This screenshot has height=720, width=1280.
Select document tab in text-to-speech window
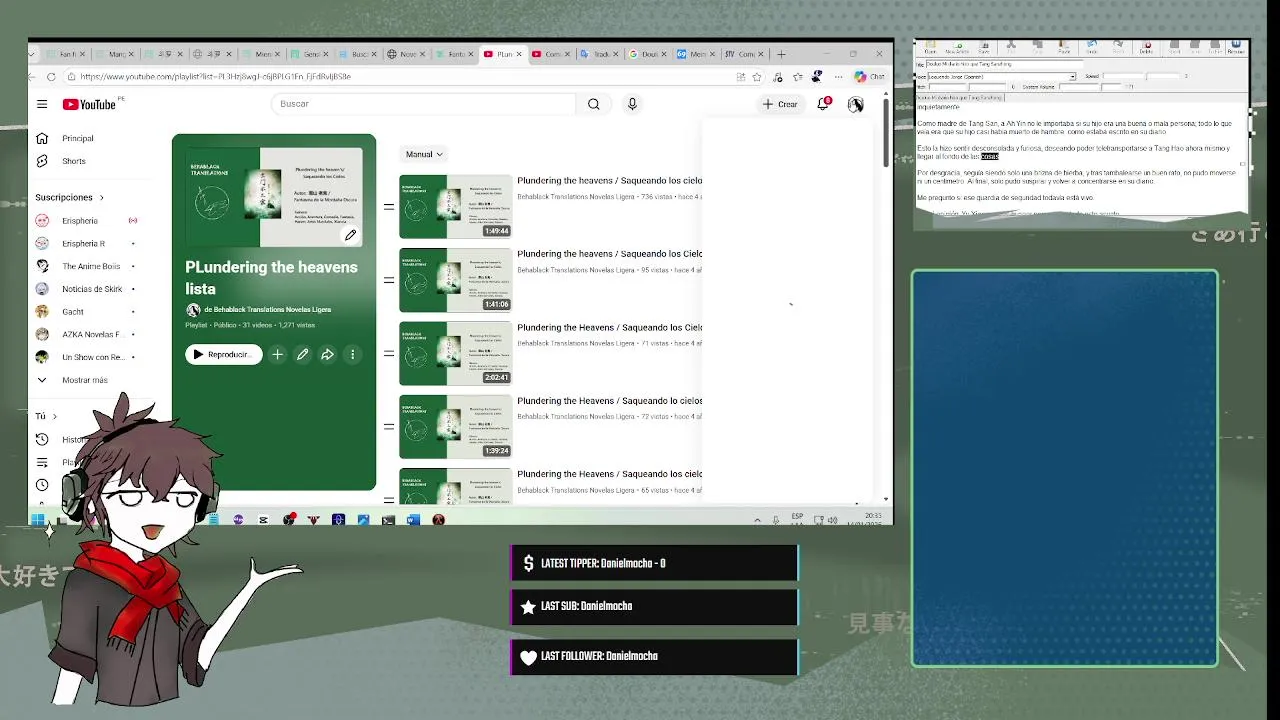point(960,97)
